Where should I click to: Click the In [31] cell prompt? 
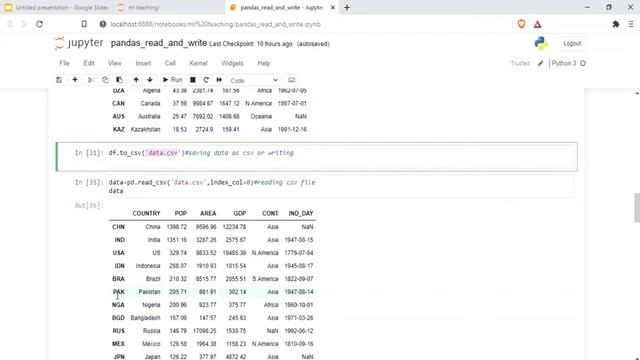pos(89,153)
